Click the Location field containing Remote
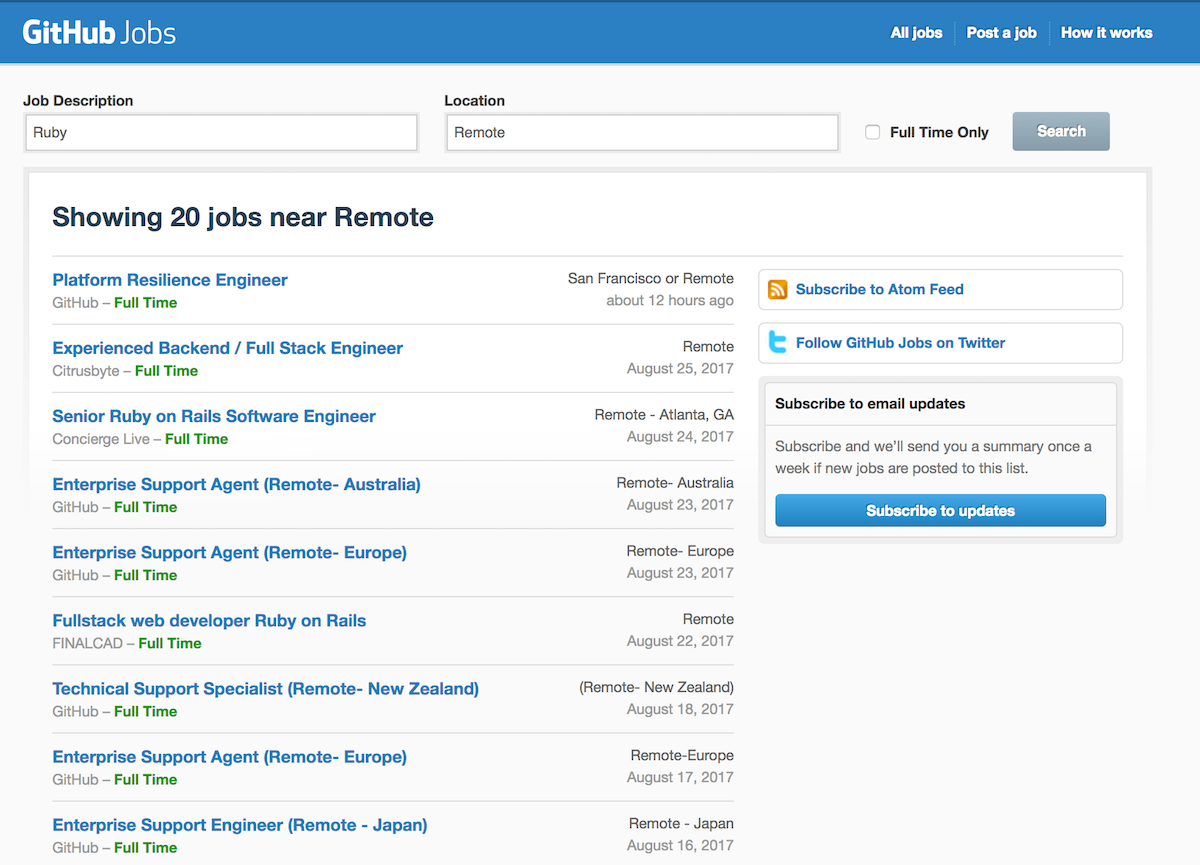 pos(642,132)
